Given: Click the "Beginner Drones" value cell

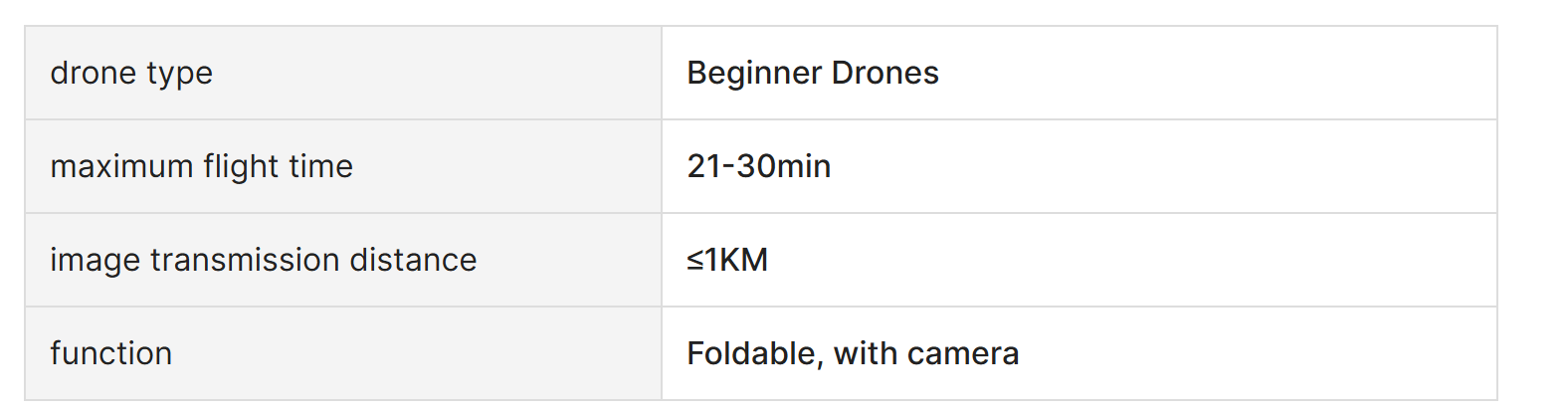Looking at the screenshot, I should (x=1079, y=73).
